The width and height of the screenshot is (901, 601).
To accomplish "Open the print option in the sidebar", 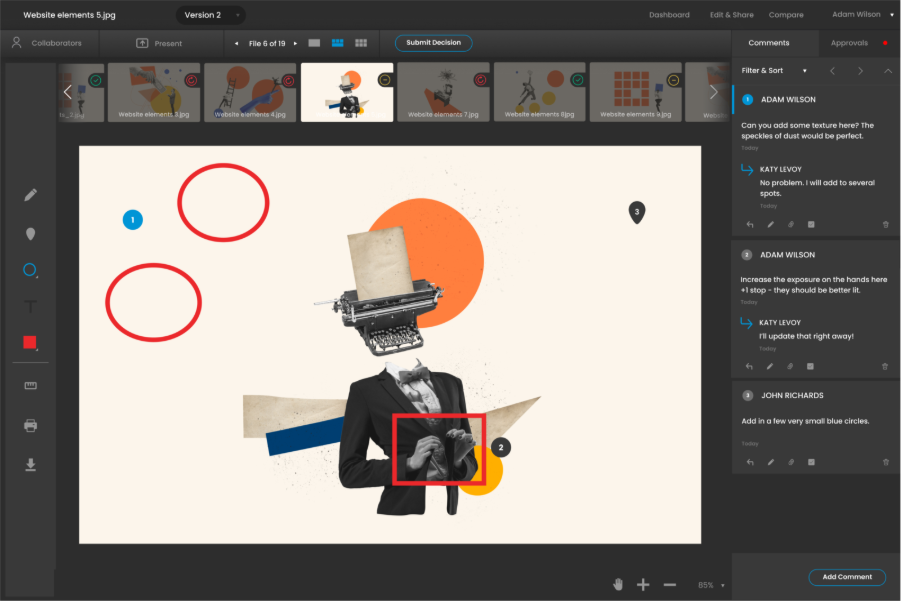I will [x=30, y=424].
